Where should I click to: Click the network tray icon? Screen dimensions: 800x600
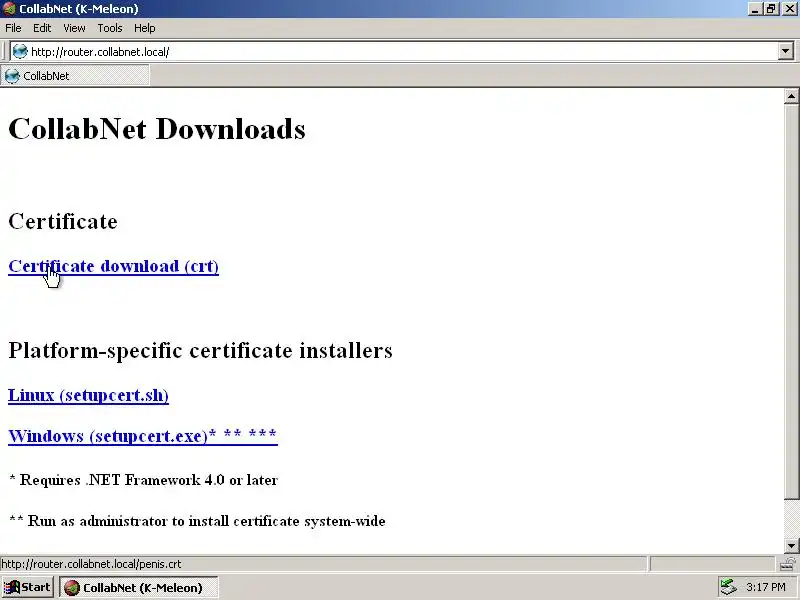728,587
